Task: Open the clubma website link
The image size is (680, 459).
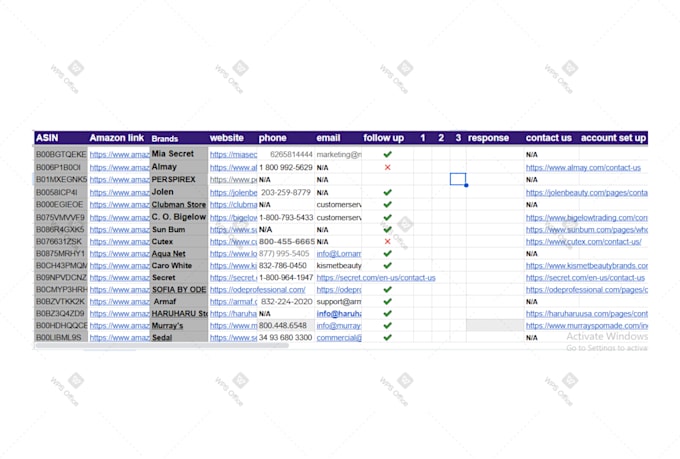Action: click(233, 204)
